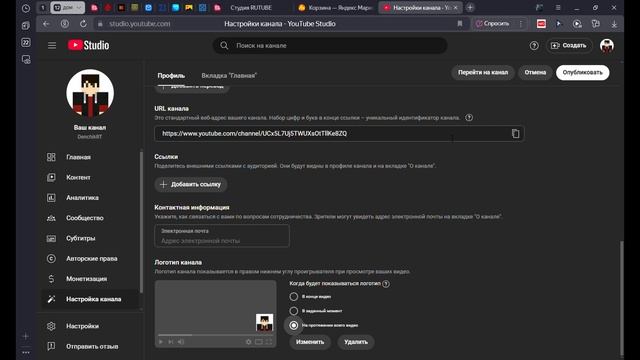The image size is (640, 360).
Task: Click the channel avatar image in the sidebar
Action: pyautogui.click(x=90, y=93)
